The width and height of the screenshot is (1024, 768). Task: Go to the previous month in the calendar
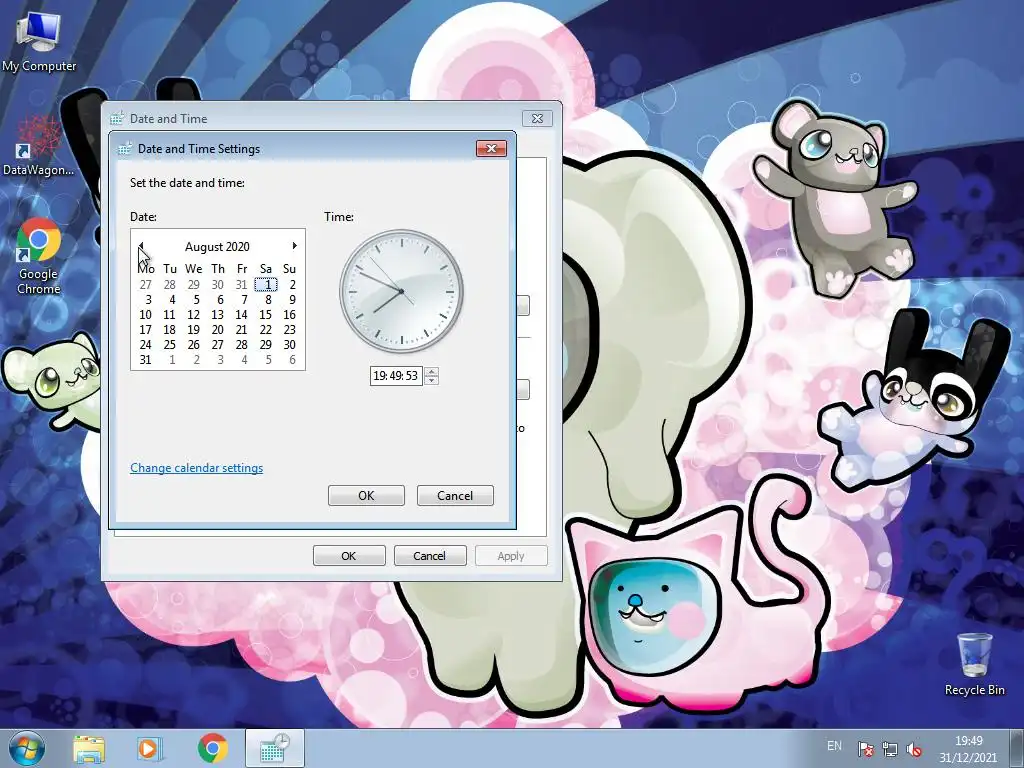[x=141, y=246]
